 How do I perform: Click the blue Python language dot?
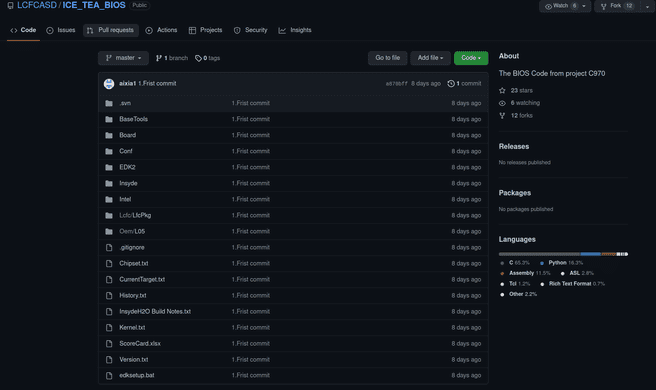[x=542, y=263]
